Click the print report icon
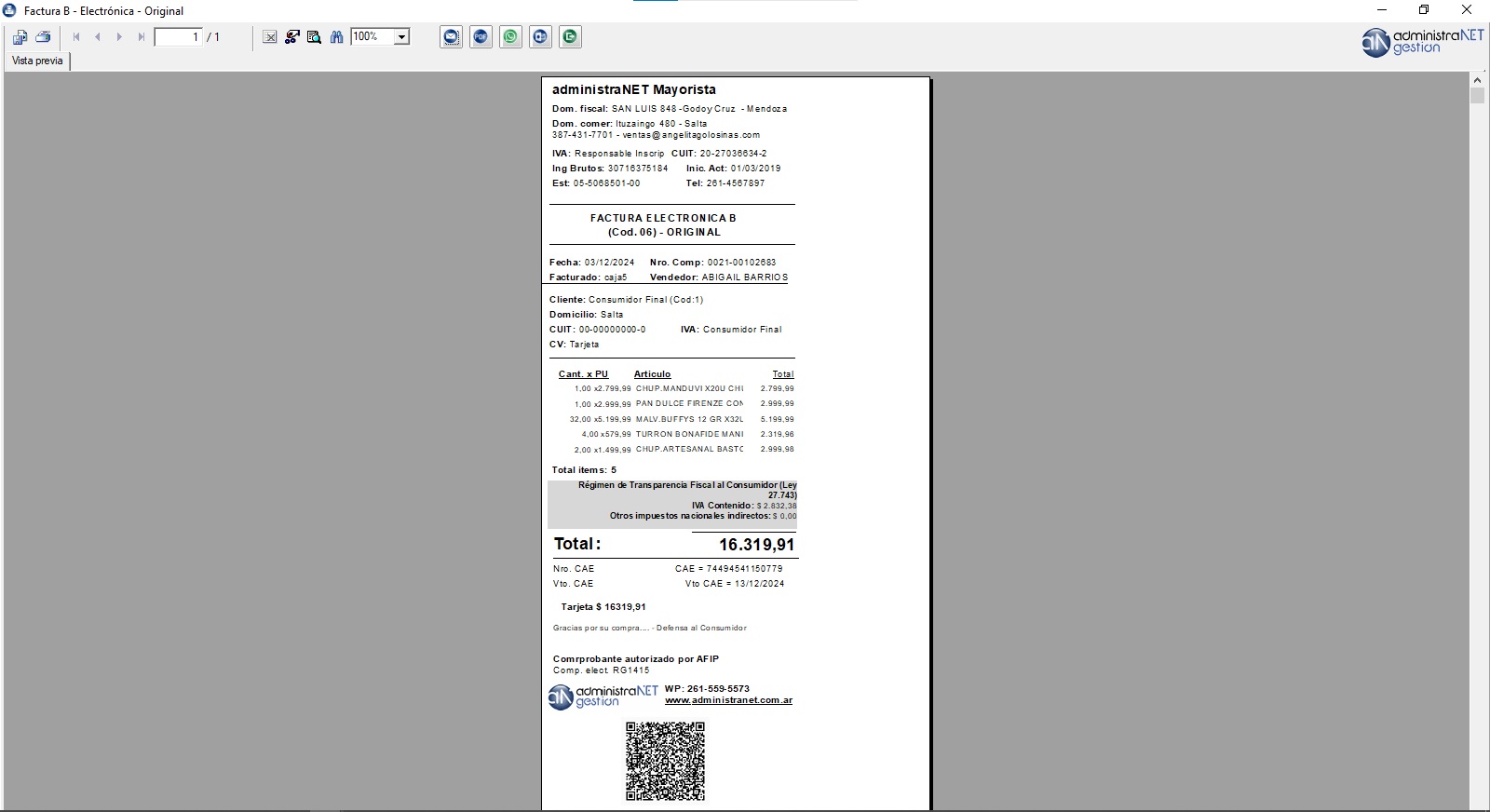This screenshot has height=812, width=1490. tap(43, 37)
